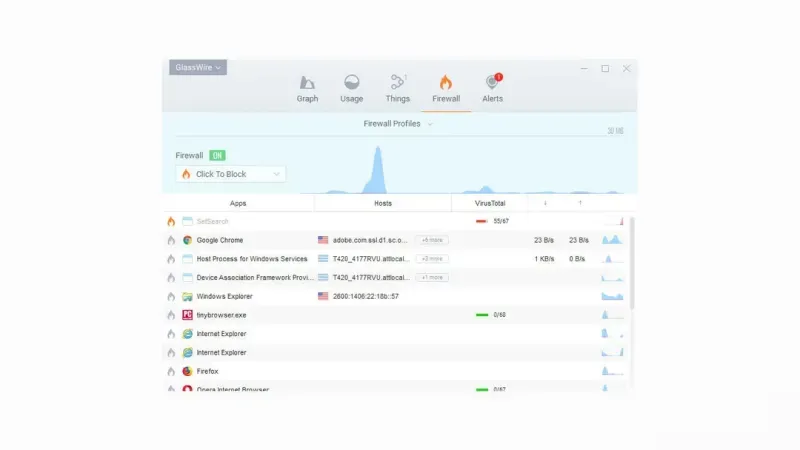The width and height of the screenshot is (800, 450).
Task: Select the Google Chrome row name
Action: (x=220, y=240)
